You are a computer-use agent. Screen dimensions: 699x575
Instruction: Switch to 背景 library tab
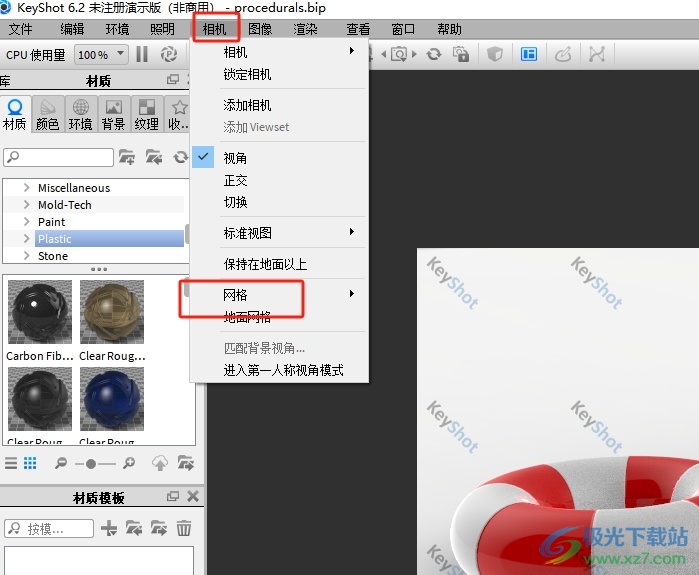114,115
